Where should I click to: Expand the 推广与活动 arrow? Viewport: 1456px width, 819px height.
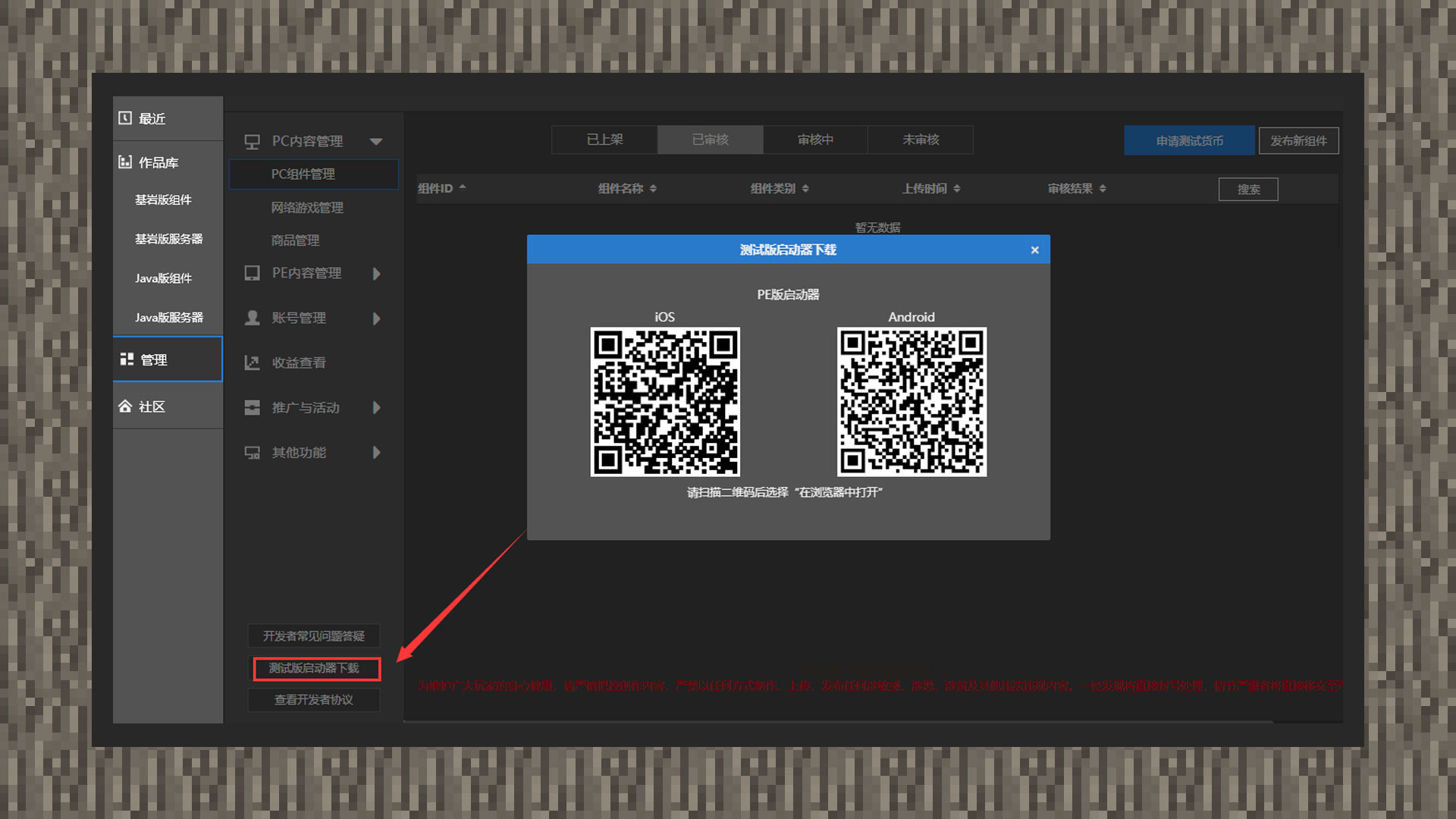pyautogui.click(x=377, y=408)
